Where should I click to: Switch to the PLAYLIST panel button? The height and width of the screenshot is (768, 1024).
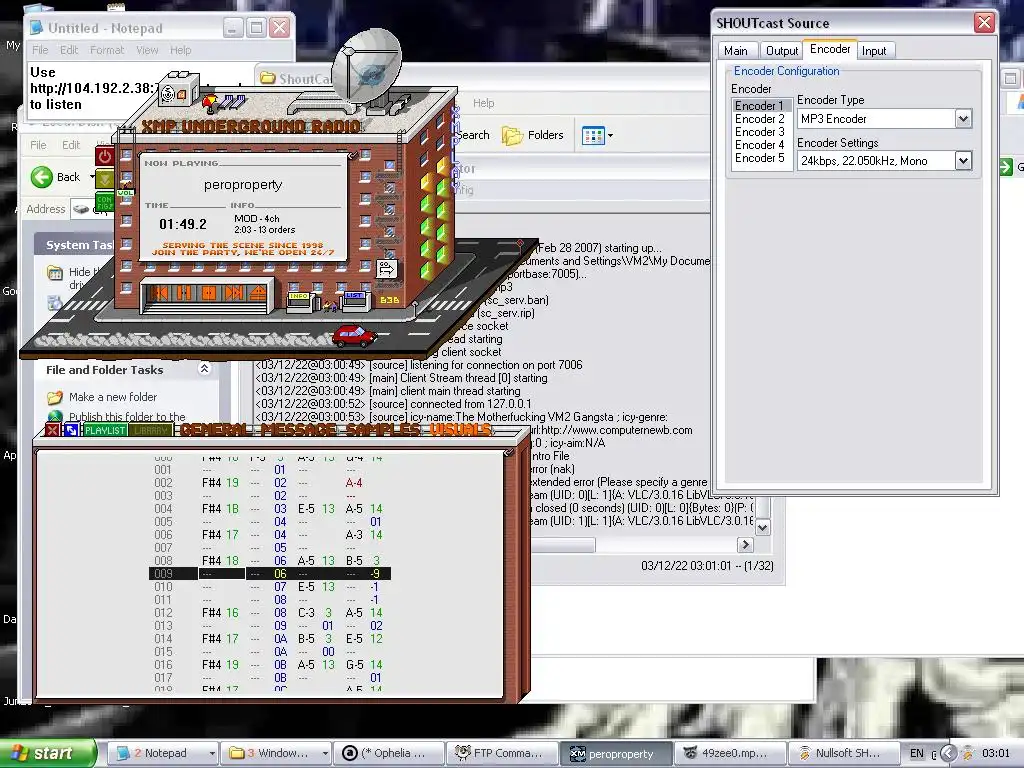coord(105,430)
